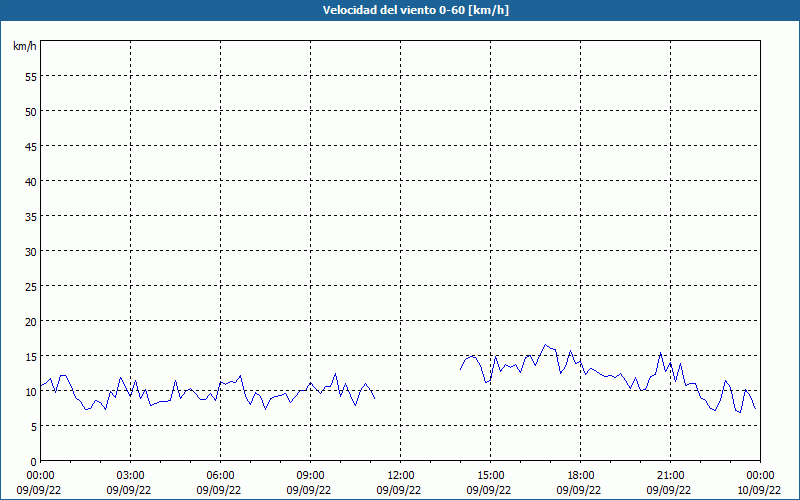Click the y-axis value 45
800x500 pixels.
tap(31, 146)
